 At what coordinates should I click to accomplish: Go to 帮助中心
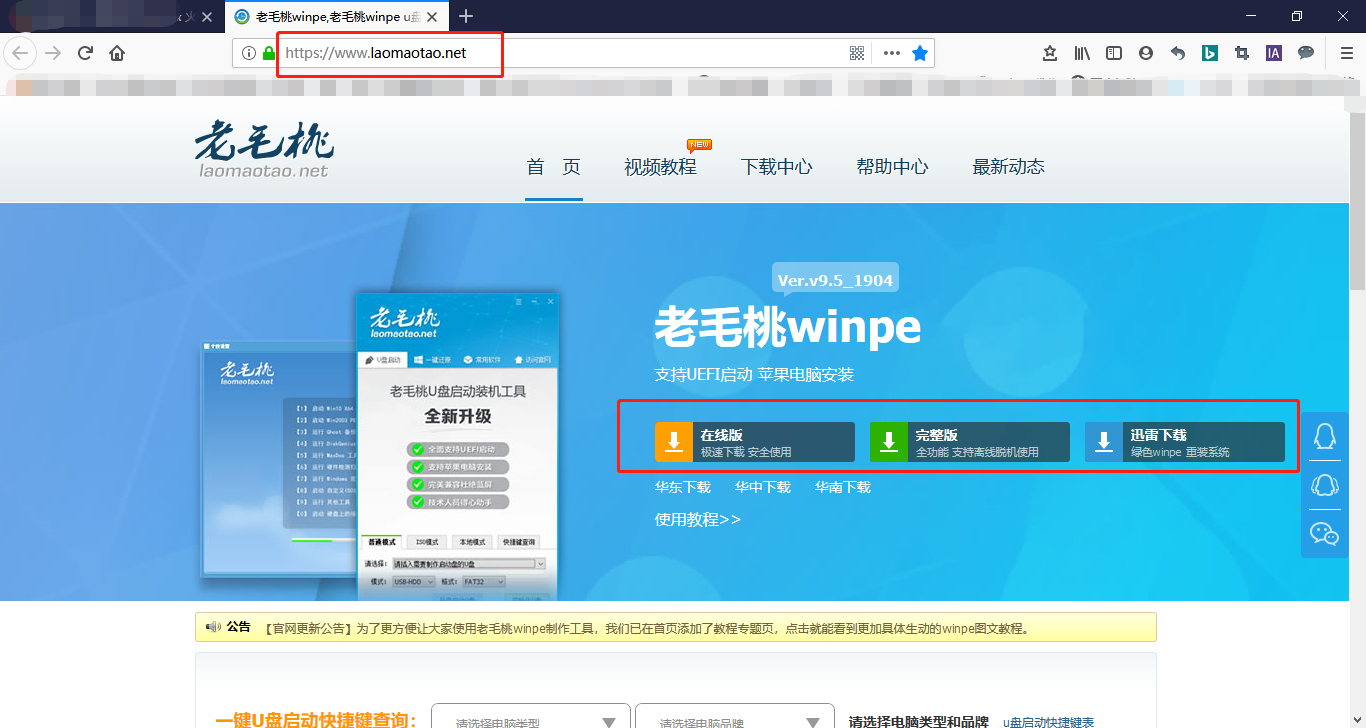click(892, 167)
